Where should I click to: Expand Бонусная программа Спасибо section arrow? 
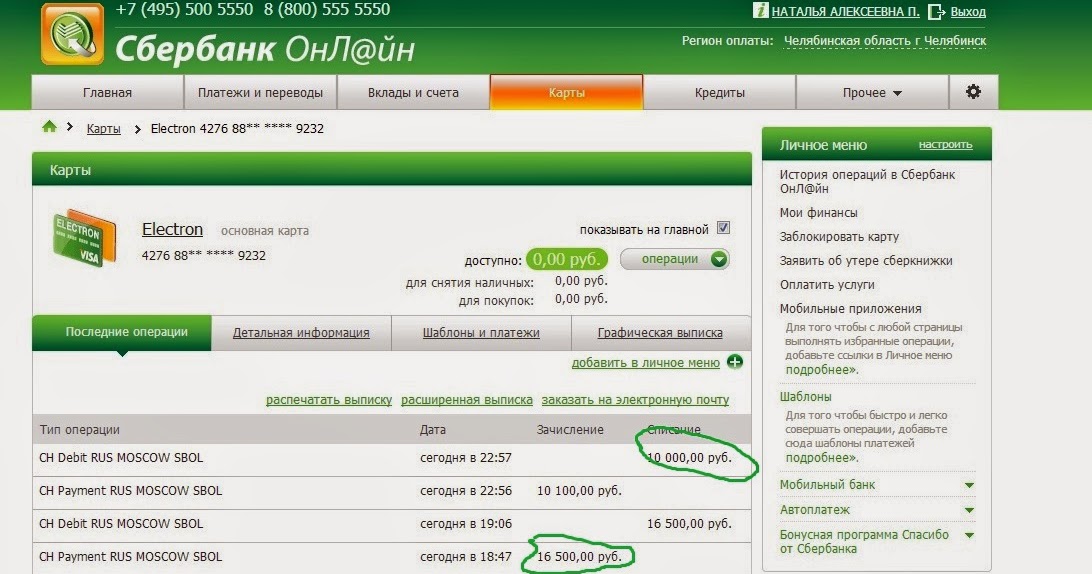[x=969, y=535]
